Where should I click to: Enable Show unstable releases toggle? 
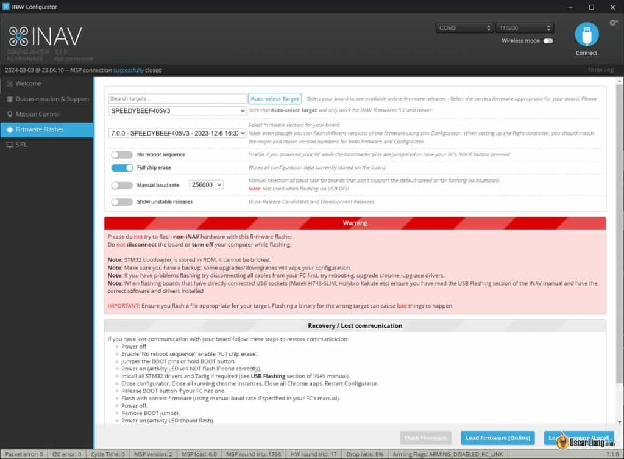click(122, 202)
